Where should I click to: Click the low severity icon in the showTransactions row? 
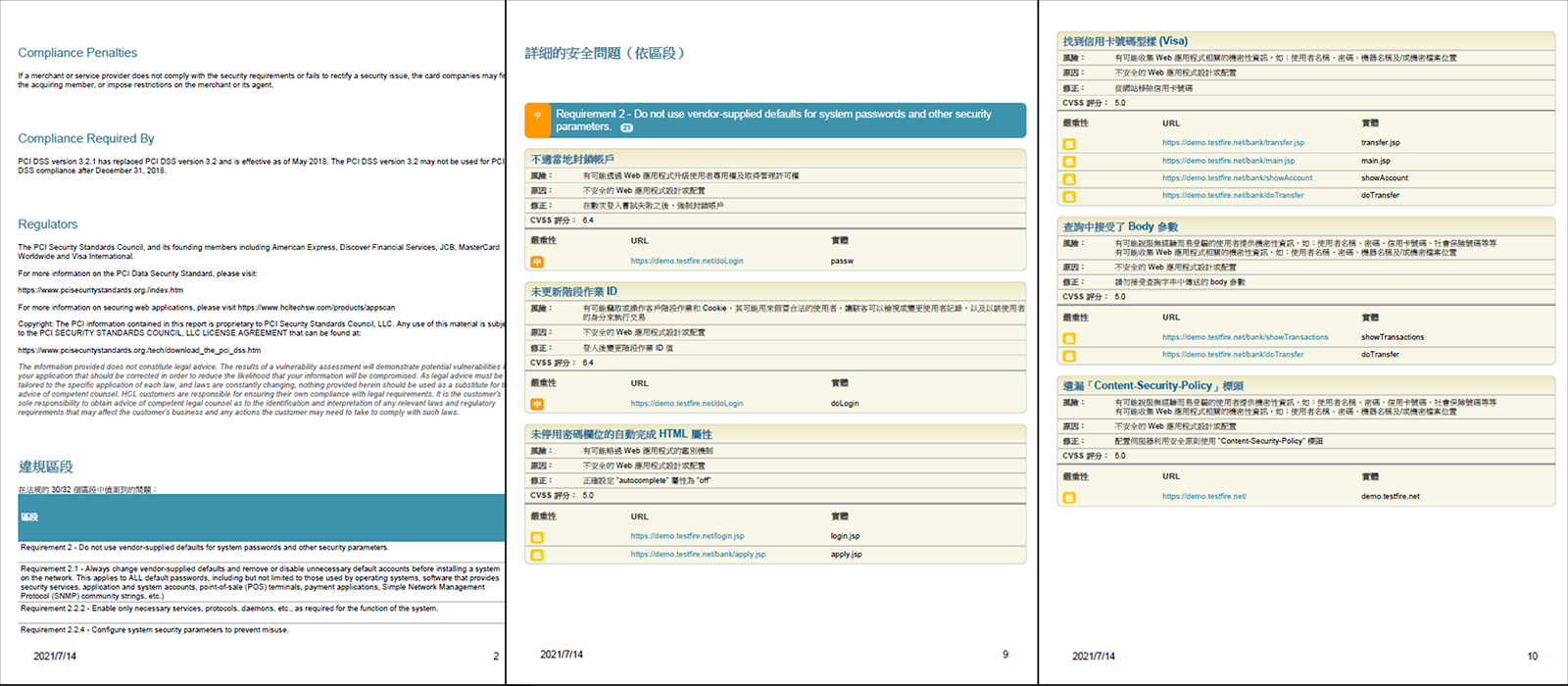(x=1069, y=338)
